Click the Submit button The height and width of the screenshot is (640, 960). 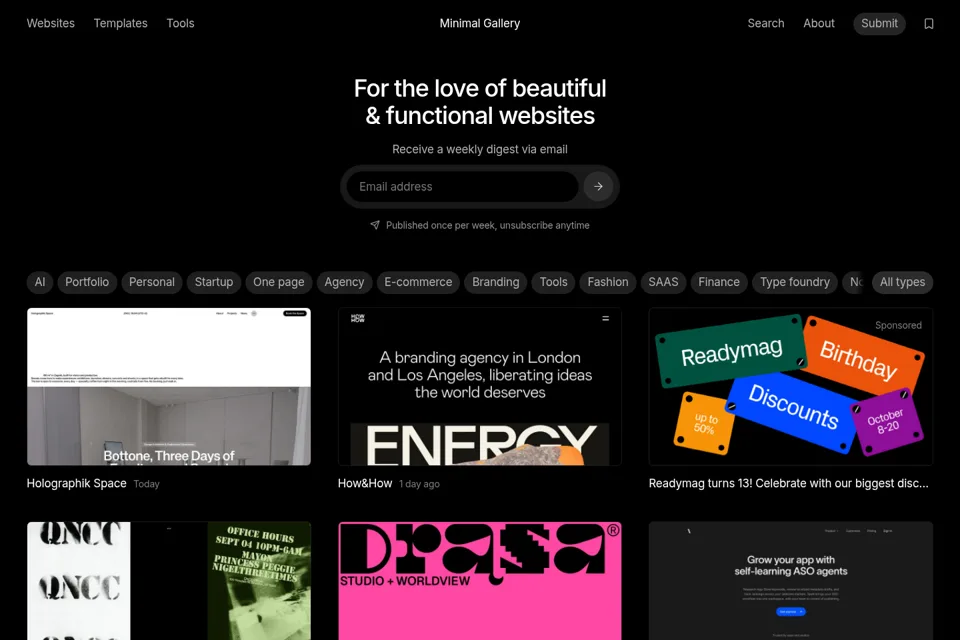pyautogui.click(x=879, y=23)
